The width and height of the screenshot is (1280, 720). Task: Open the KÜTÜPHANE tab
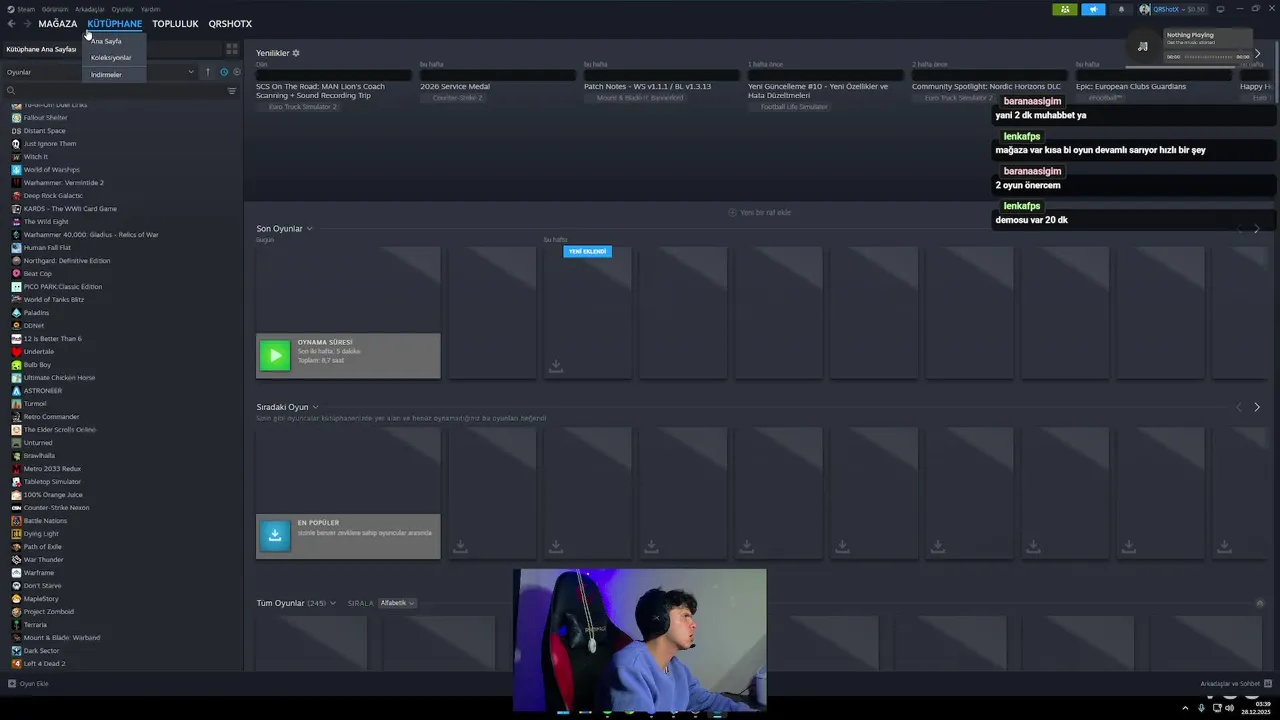point(114,24)
